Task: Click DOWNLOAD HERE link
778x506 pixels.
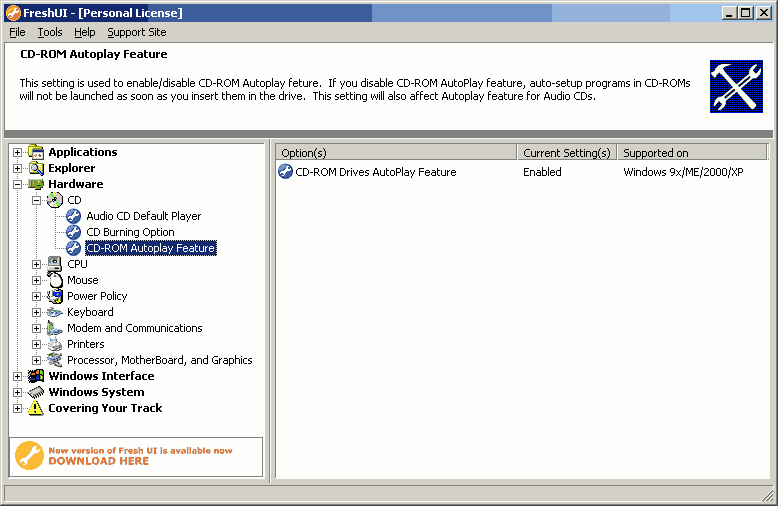Action: (99, 461)
